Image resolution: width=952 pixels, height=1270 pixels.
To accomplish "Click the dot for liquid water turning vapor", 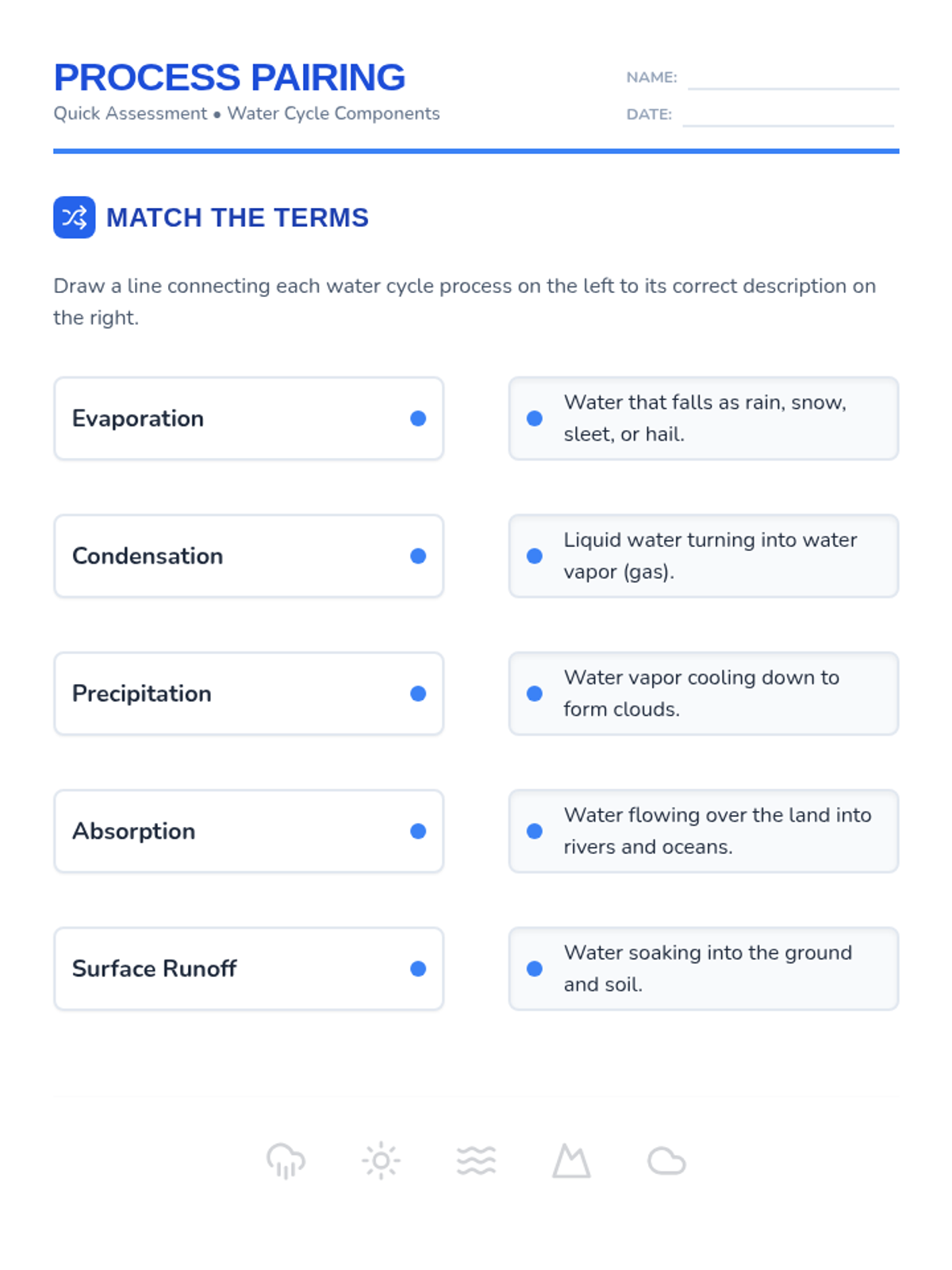I will pyautogui.click(x=535, y=556).
